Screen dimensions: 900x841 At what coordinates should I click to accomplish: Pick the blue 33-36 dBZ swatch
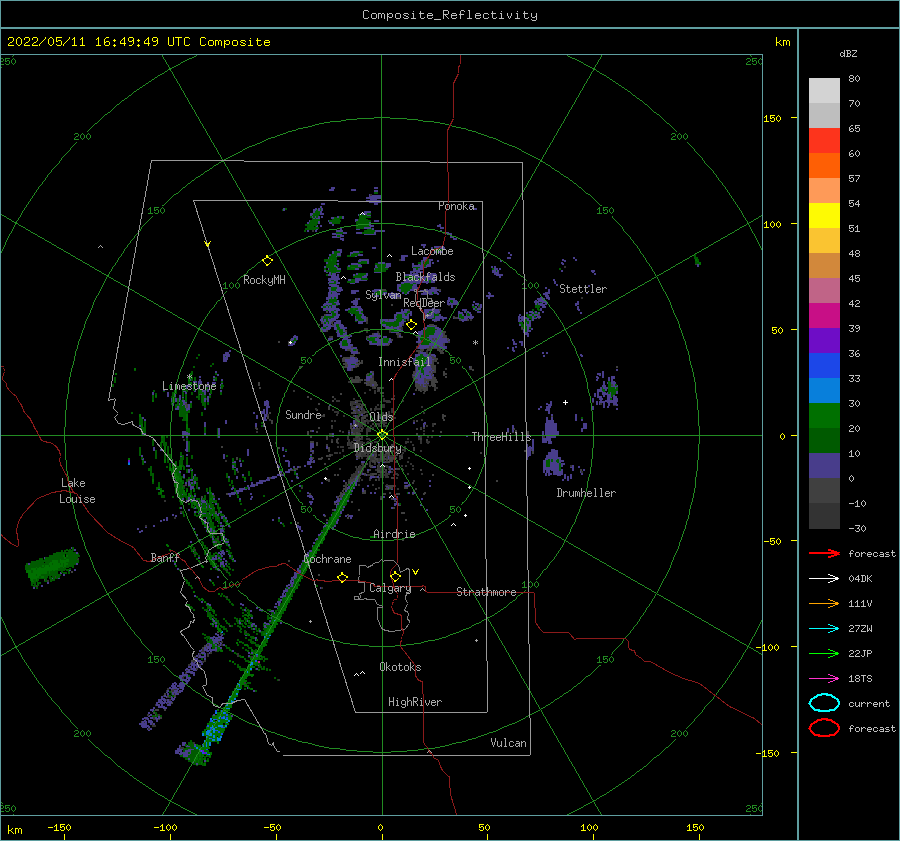(824, 366)
